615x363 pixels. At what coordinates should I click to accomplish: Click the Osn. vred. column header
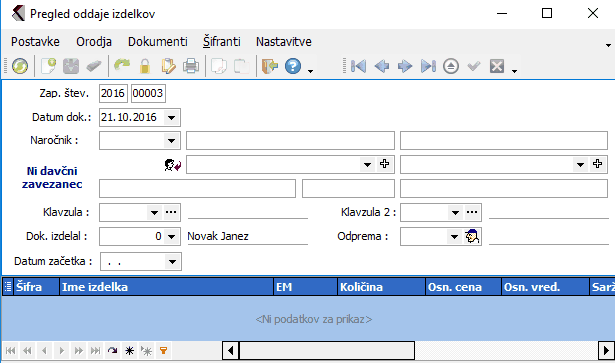pyautogui.click(x=545, y=287)
